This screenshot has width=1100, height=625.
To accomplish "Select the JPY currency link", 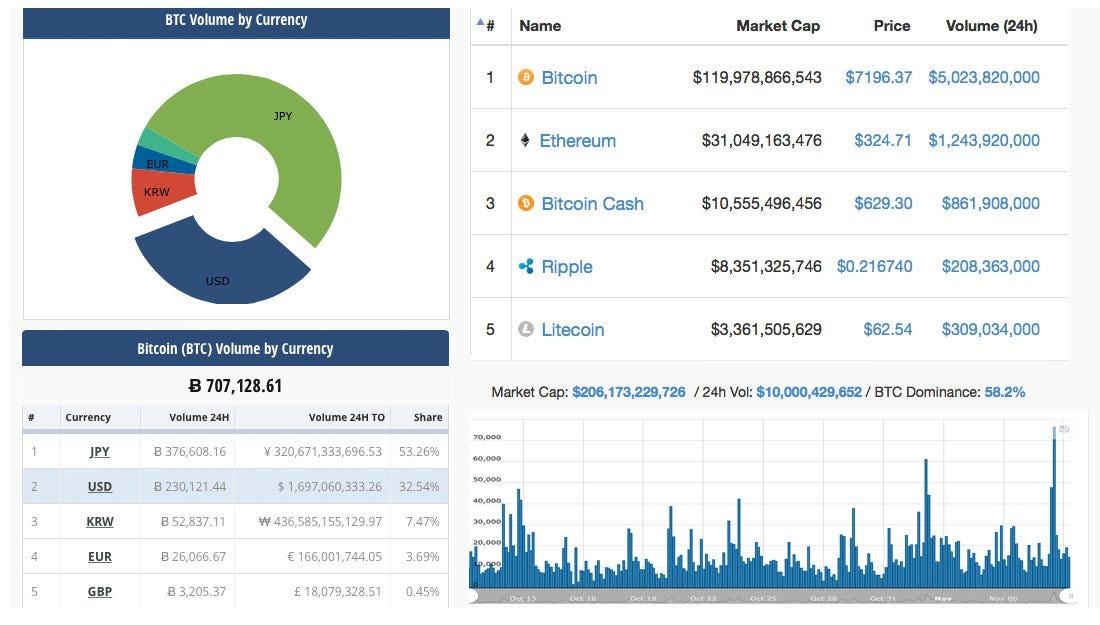I will click(x=100, y=452).
